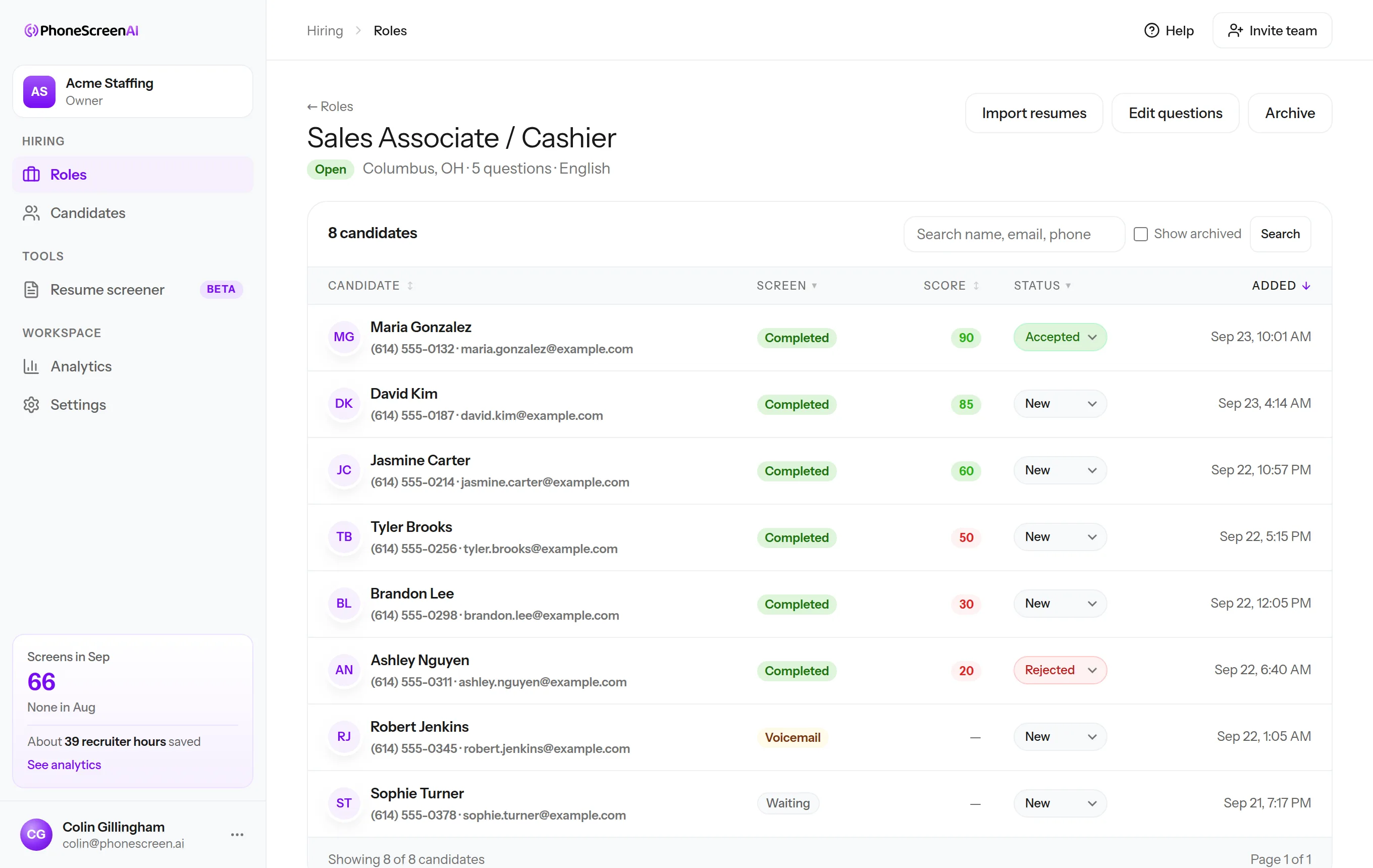
Task: Click Maria Gonzalez's MG avatar
Action: tap(344, 337)
